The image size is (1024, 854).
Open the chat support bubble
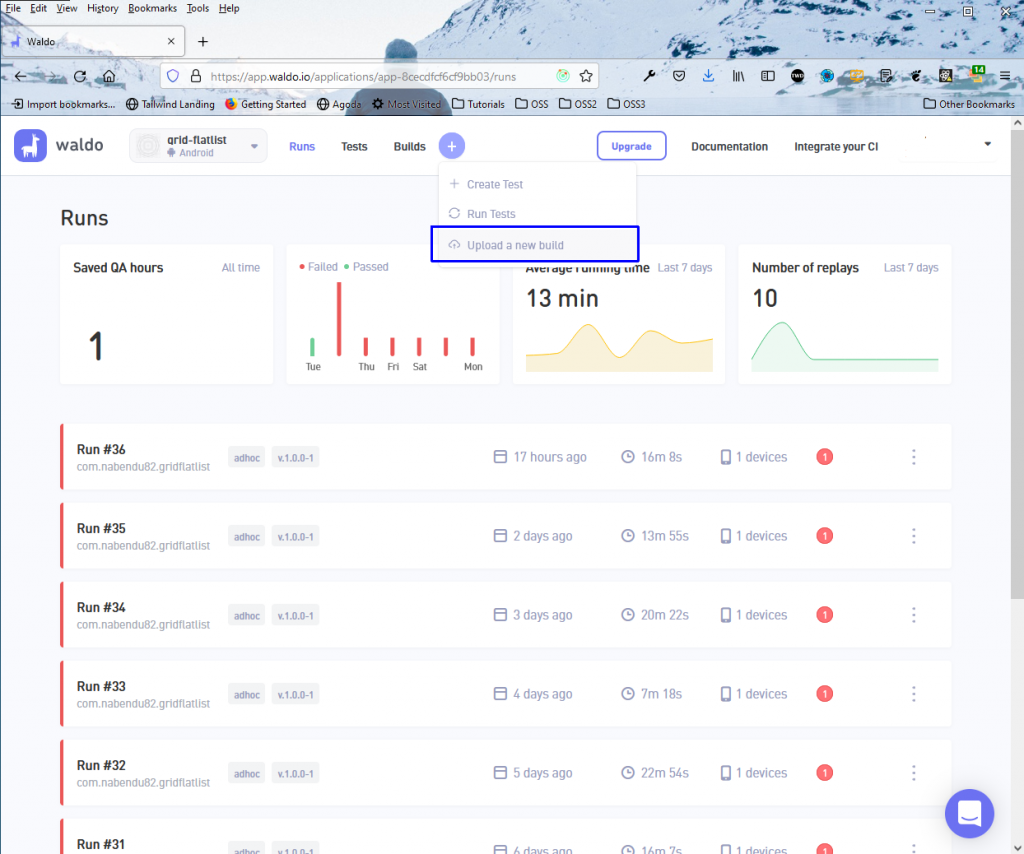click(969, 814)
